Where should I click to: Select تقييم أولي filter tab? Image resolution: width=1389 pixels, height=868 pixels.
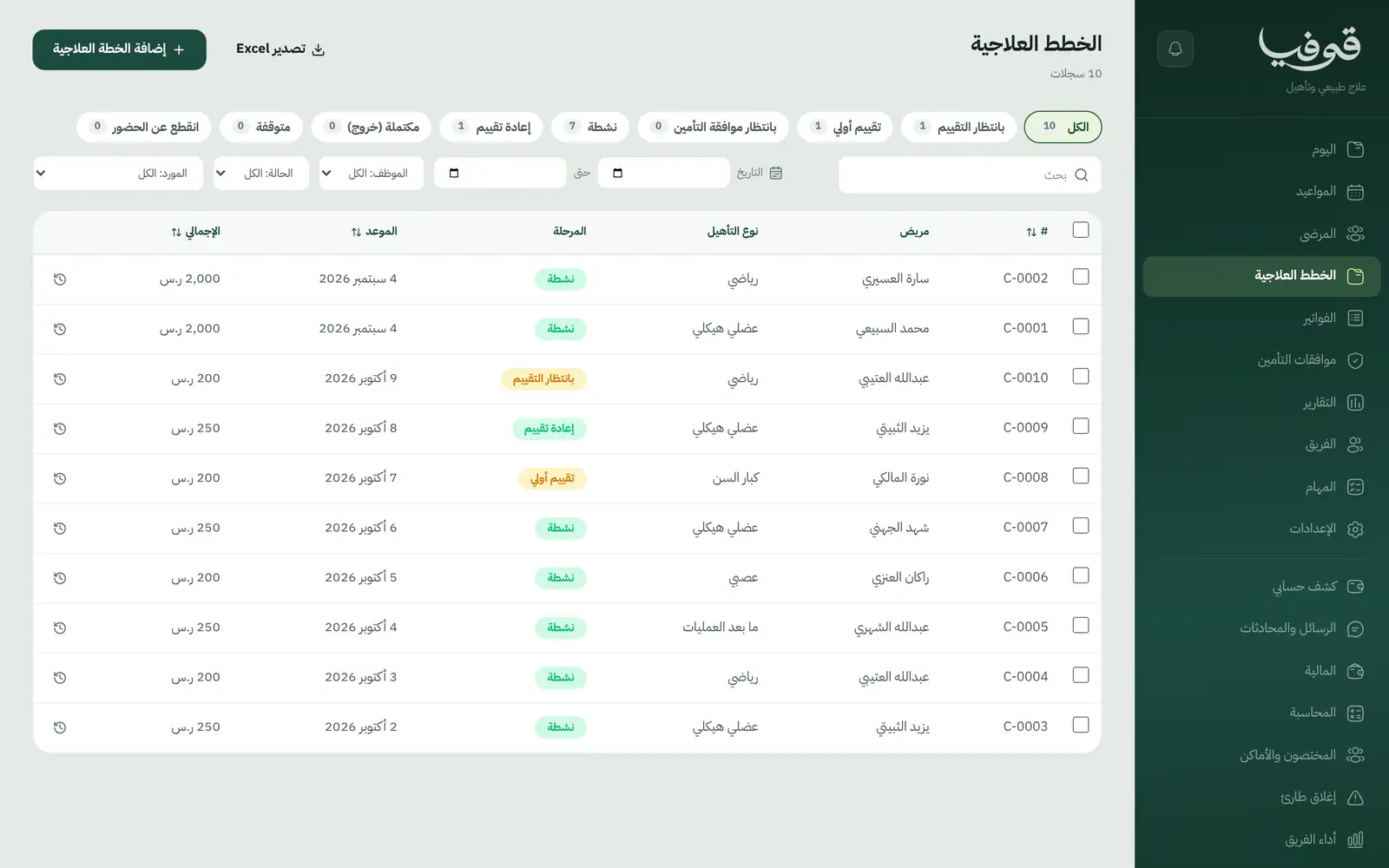pyautogui.click(x=846, y=127)
